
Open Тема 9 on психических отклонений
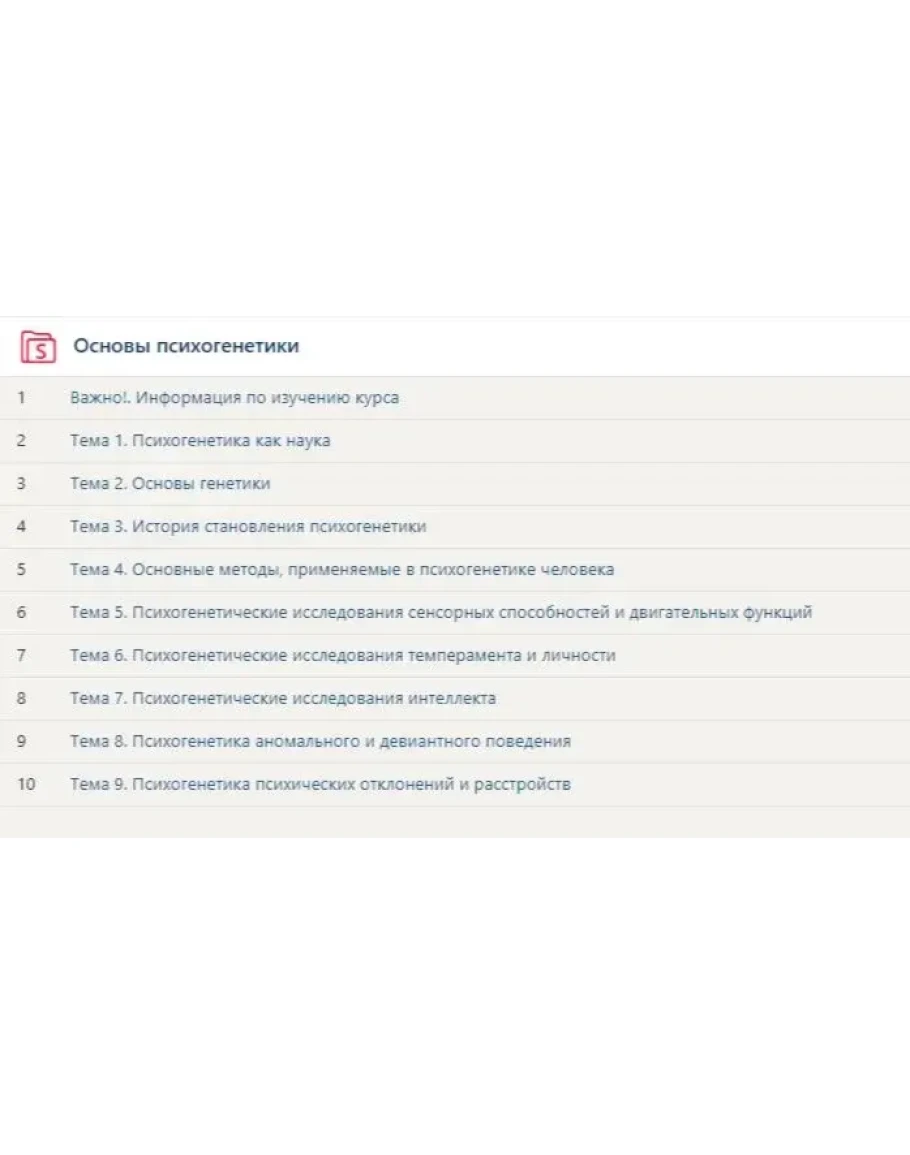321,785
